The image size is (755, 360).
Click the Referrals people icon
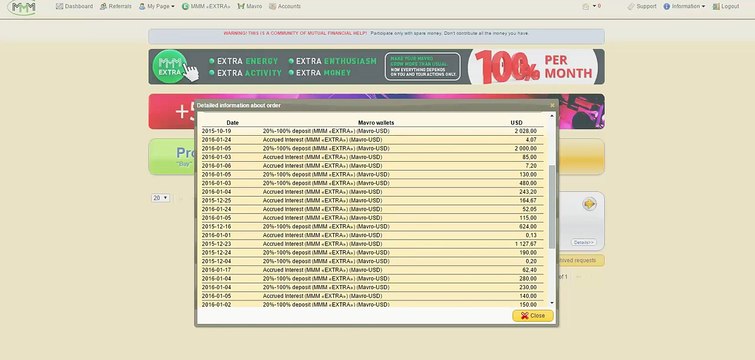pyautogui.click(x=103, y=6)
